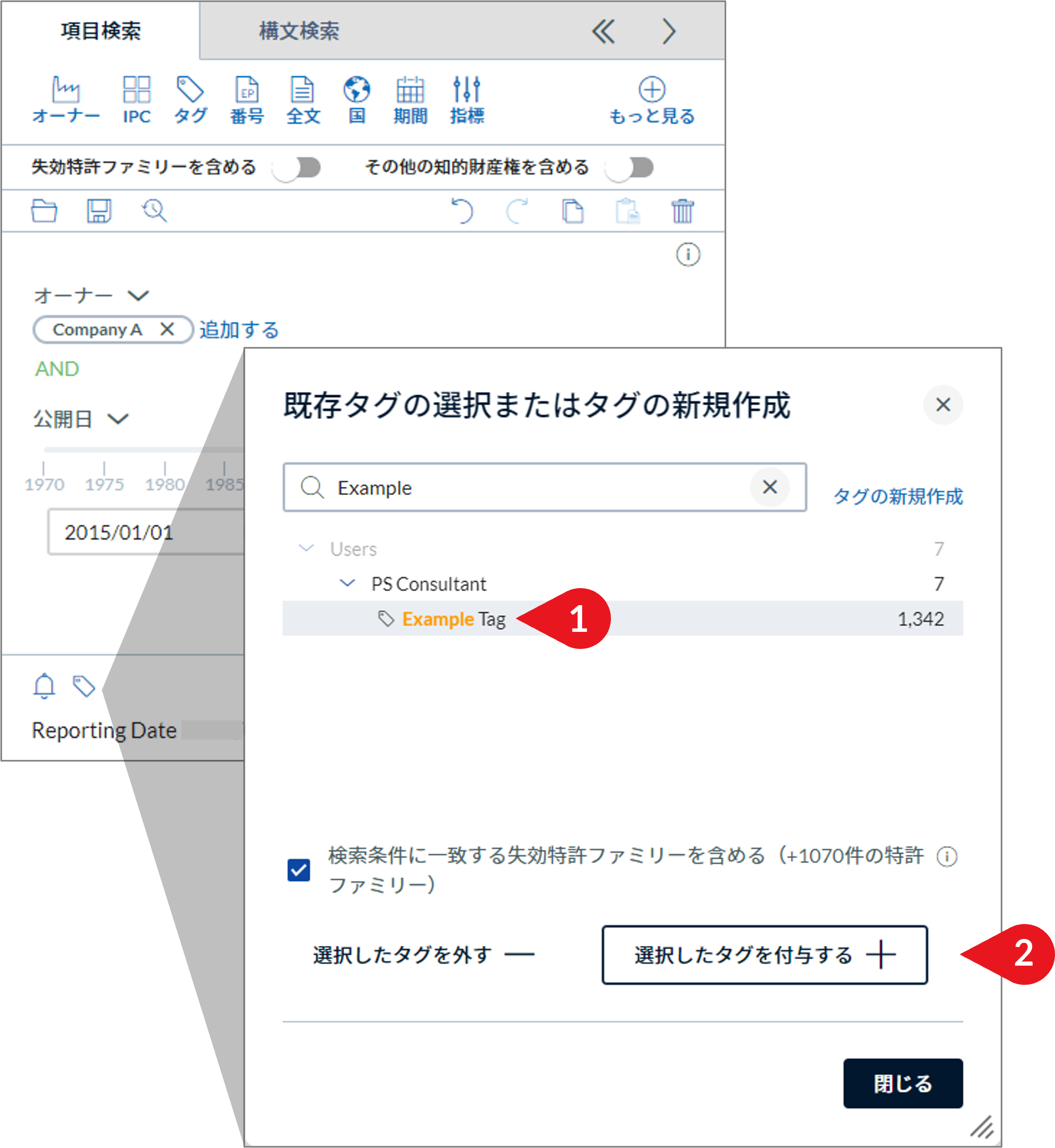Open the IPC classification filter

click(x=136, y=90)
